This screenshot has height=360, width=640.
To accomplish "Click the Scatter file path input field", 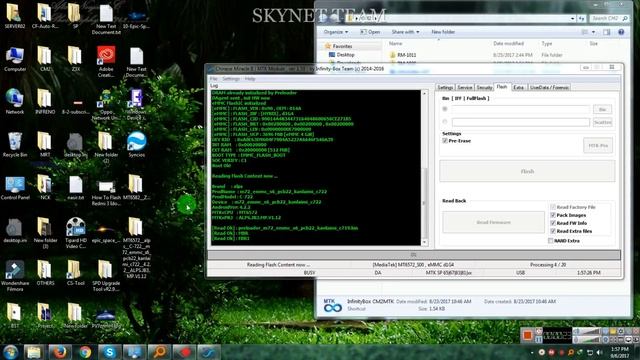I will coord(520,122).
